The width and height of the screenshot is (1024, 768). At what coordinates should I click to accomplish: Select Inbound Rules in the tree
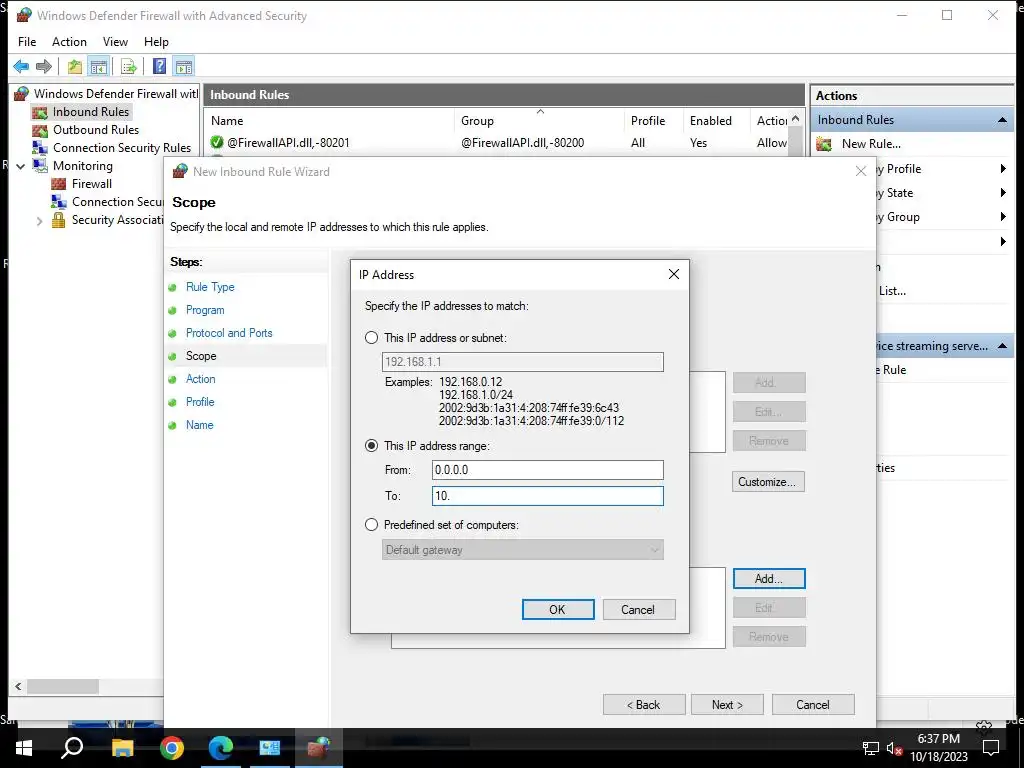point(91,112)
